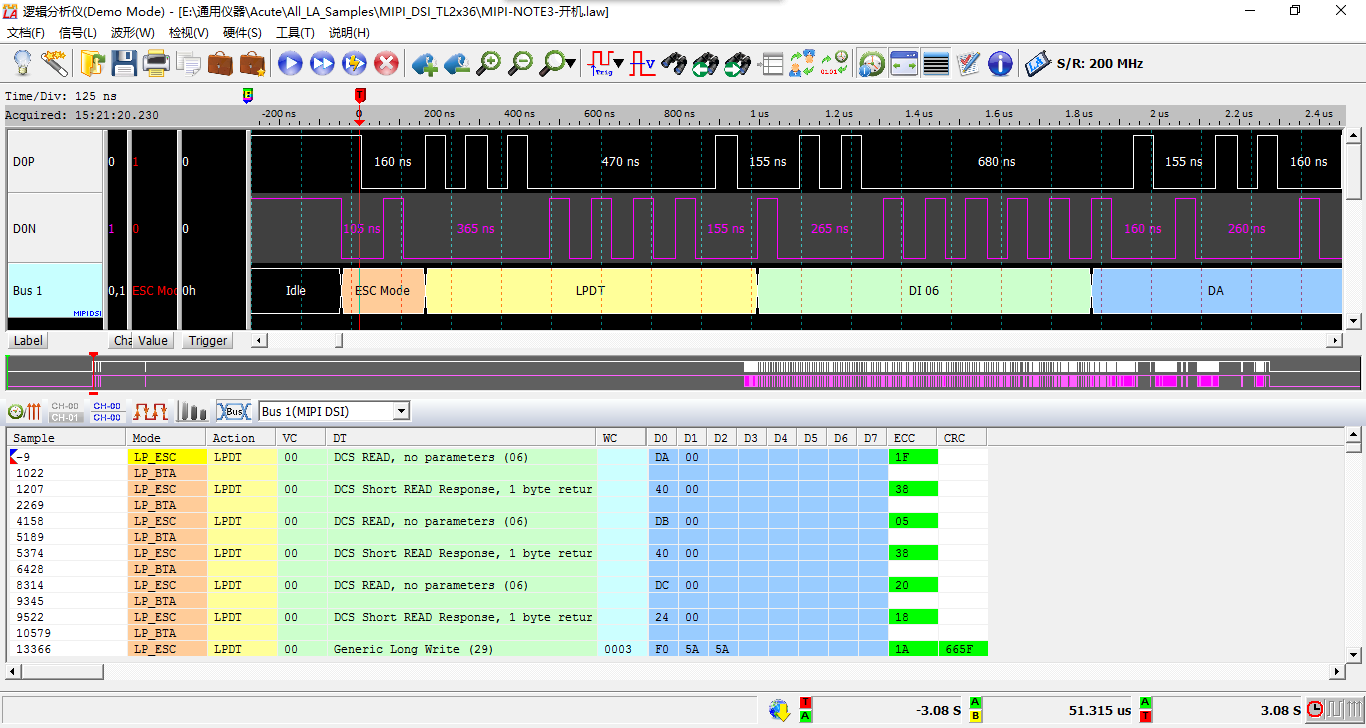Click CRC value 665F cell
The width and height of the screenshot is (1366, 728).
[963, 649]
